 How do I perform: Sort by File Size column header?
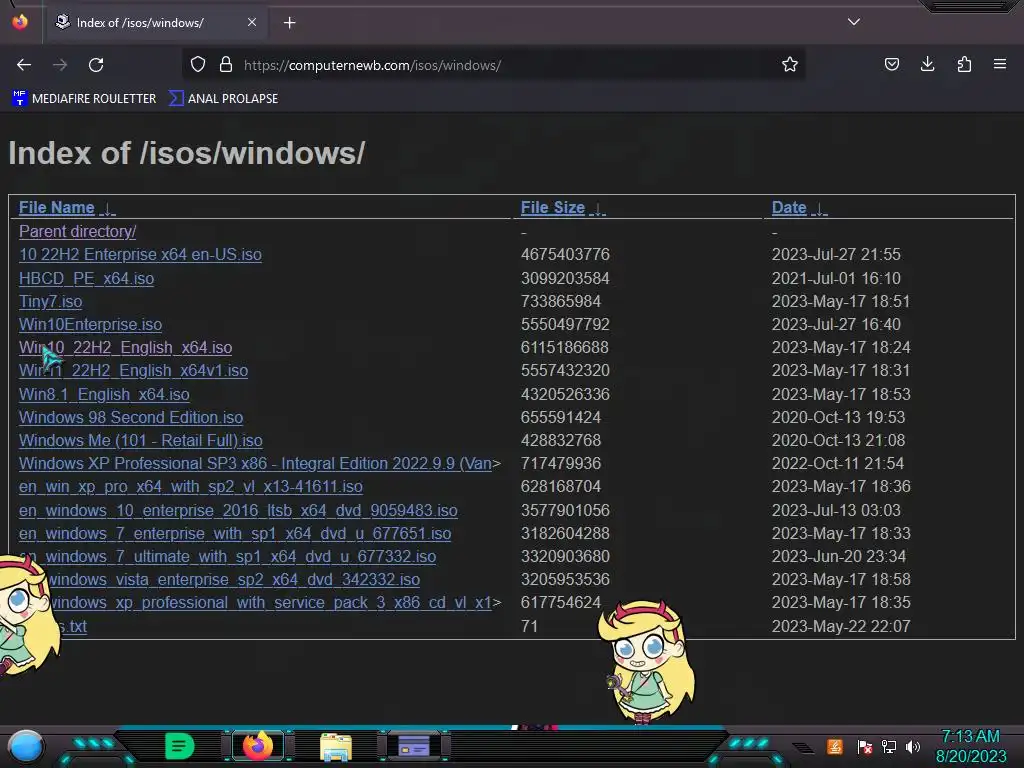pyautogui.click(x=552, y=208)
